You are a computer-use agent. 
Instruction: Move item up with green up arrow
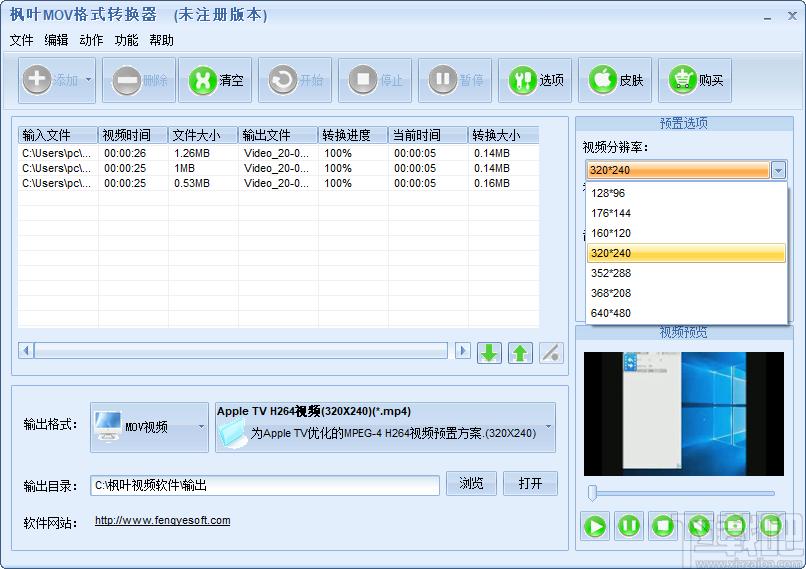click(x=520, y=353)
